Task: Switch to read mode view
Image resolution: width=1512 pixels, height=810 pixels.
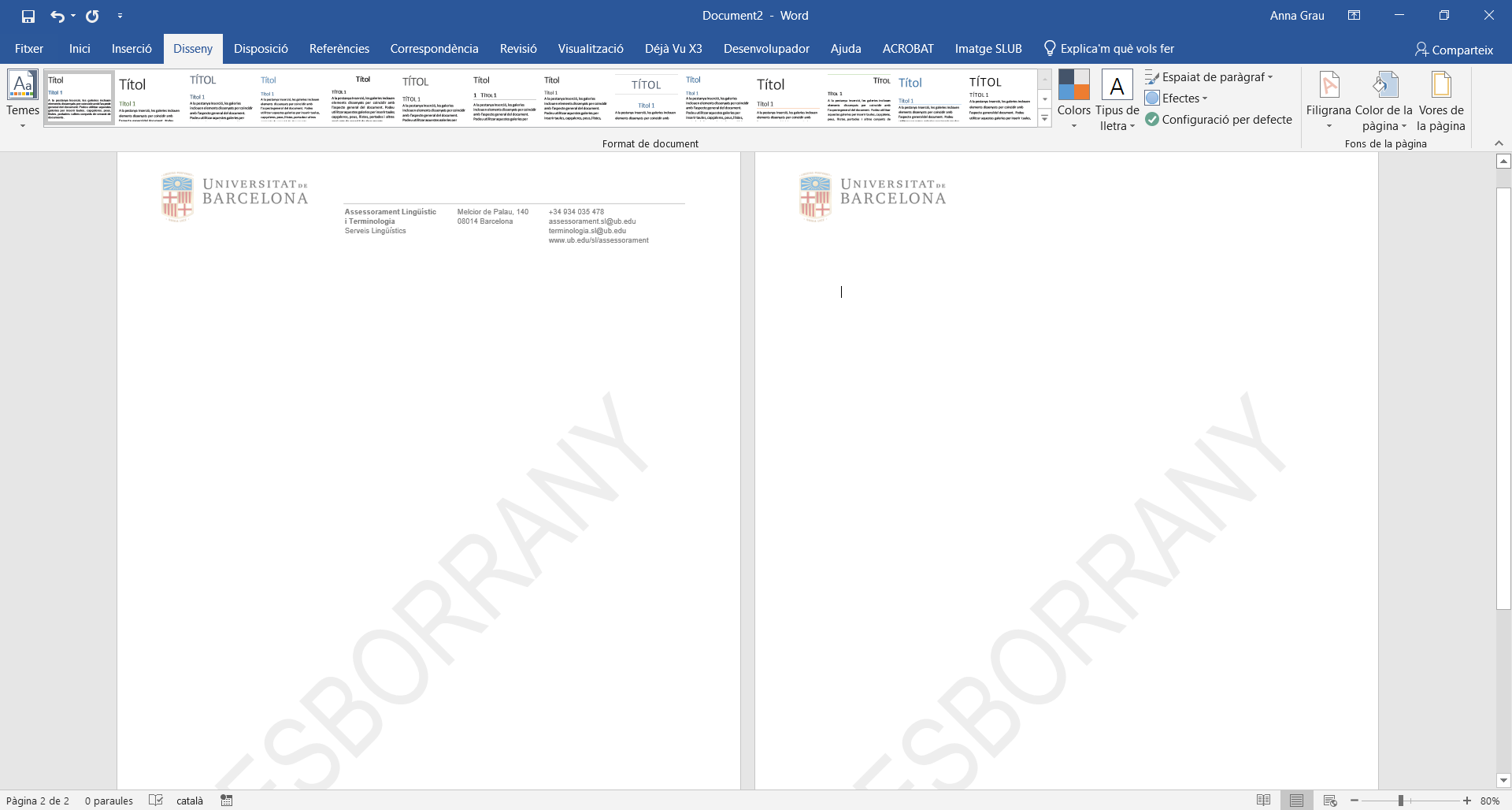Action: [x=1263, y=801]
